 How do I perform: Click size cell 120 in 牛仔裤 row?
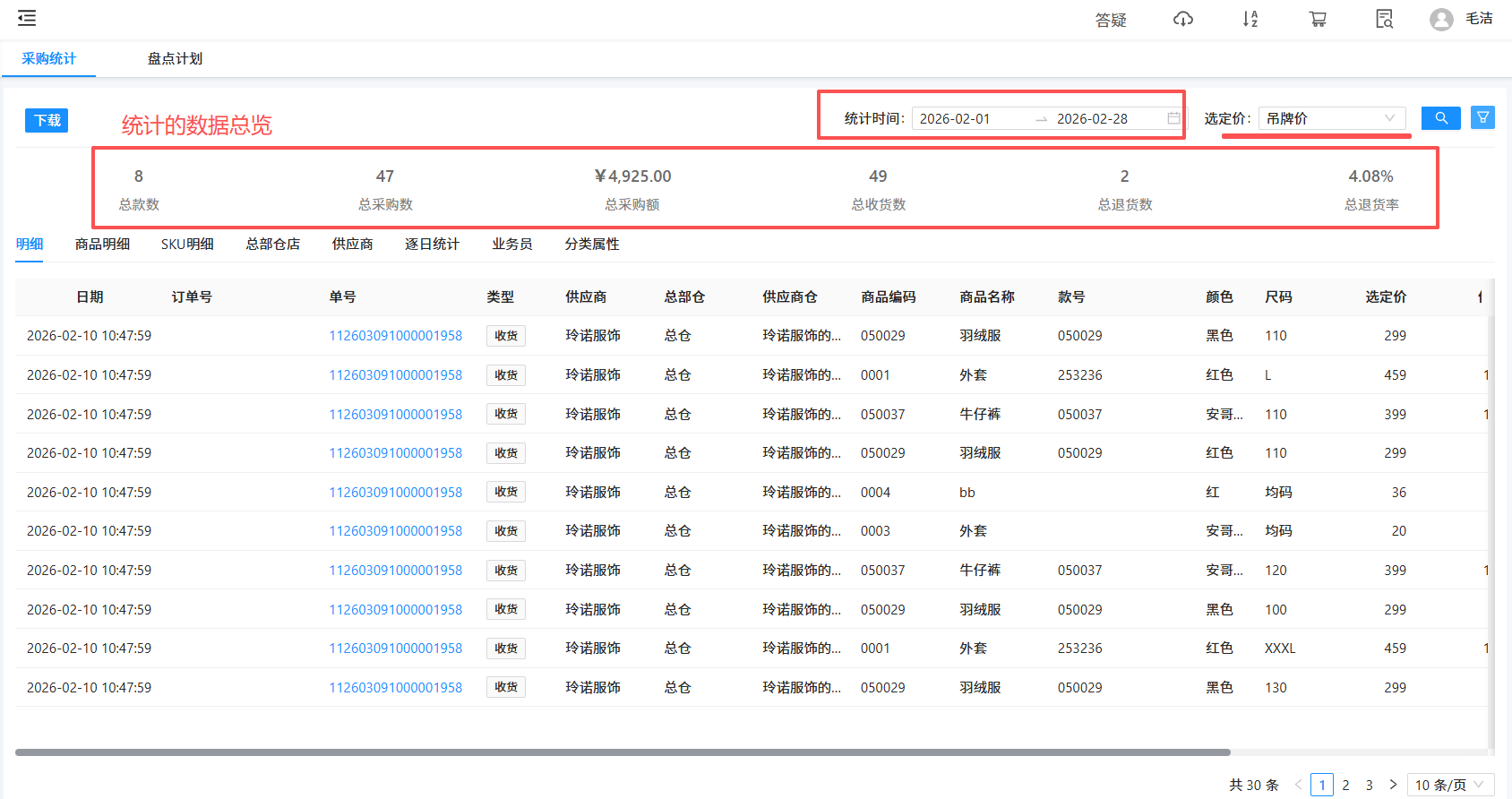[x=1276, y=571]
